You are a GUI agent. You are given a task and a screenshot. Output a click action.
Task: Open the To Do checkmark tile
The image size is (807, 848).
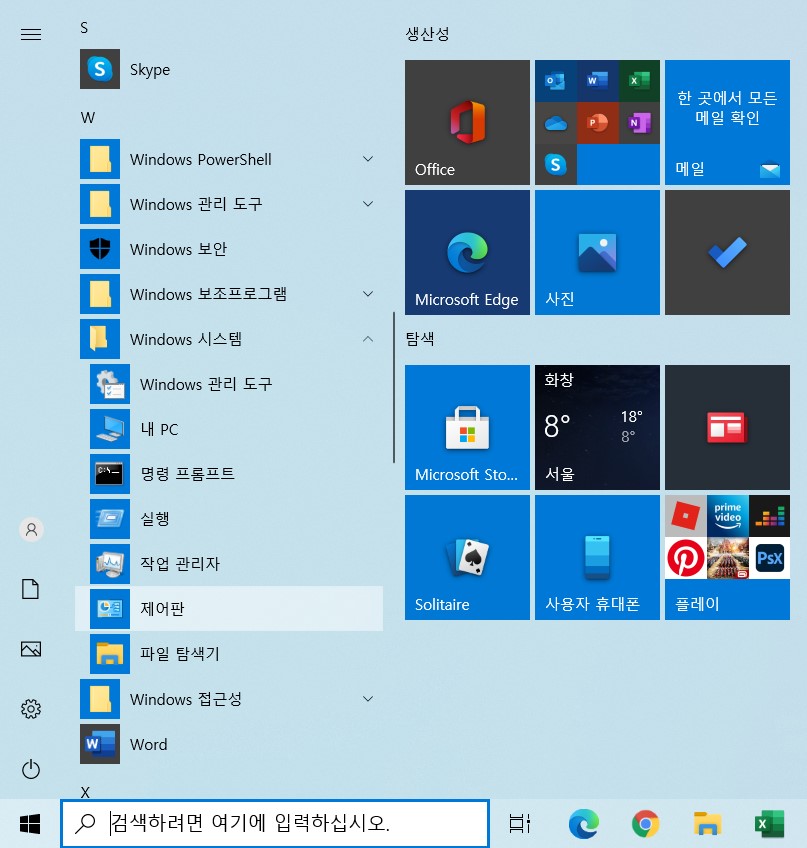tap(727, 252)
